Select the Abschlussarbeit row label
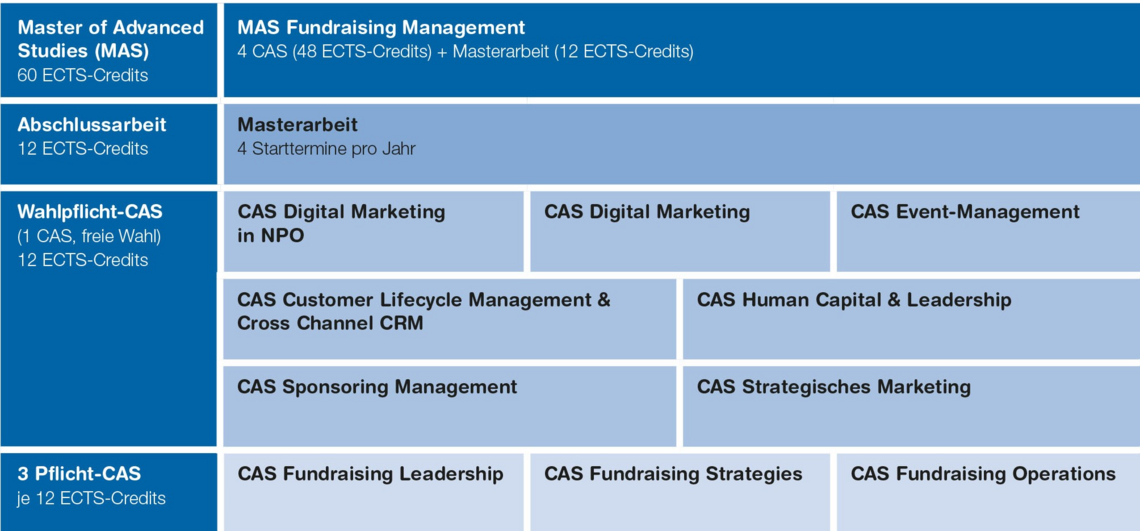1140x531 pixels. [92, 125]
